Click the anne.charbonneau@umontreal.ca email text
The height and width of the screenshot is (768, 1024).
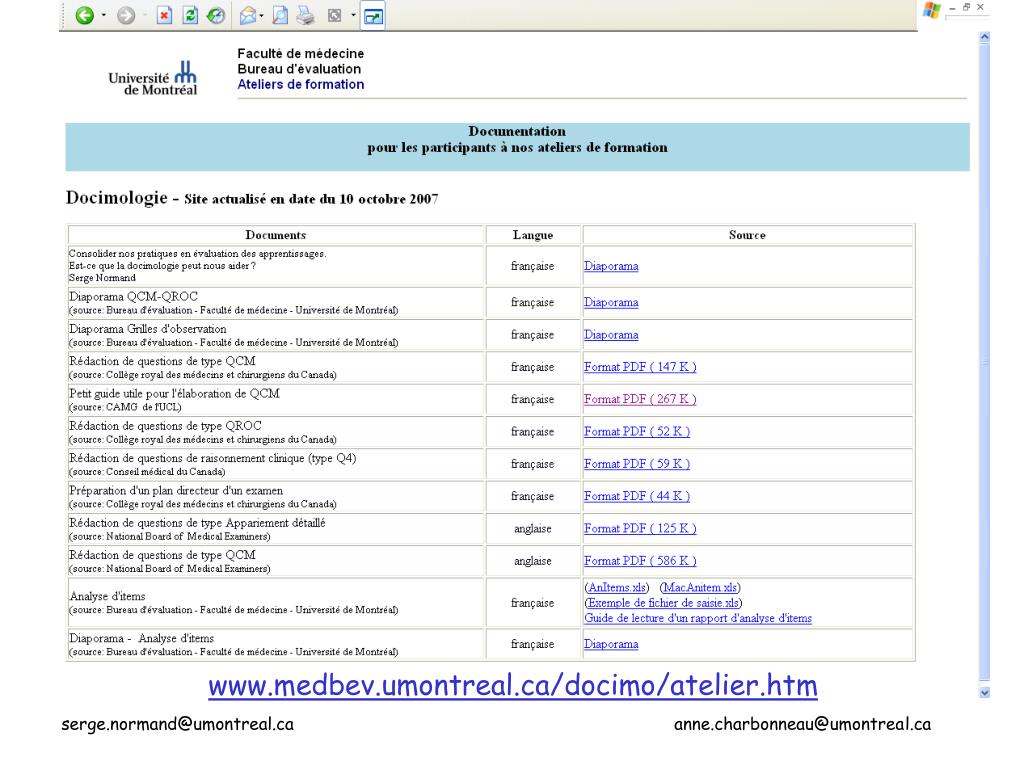pos(802,724)
